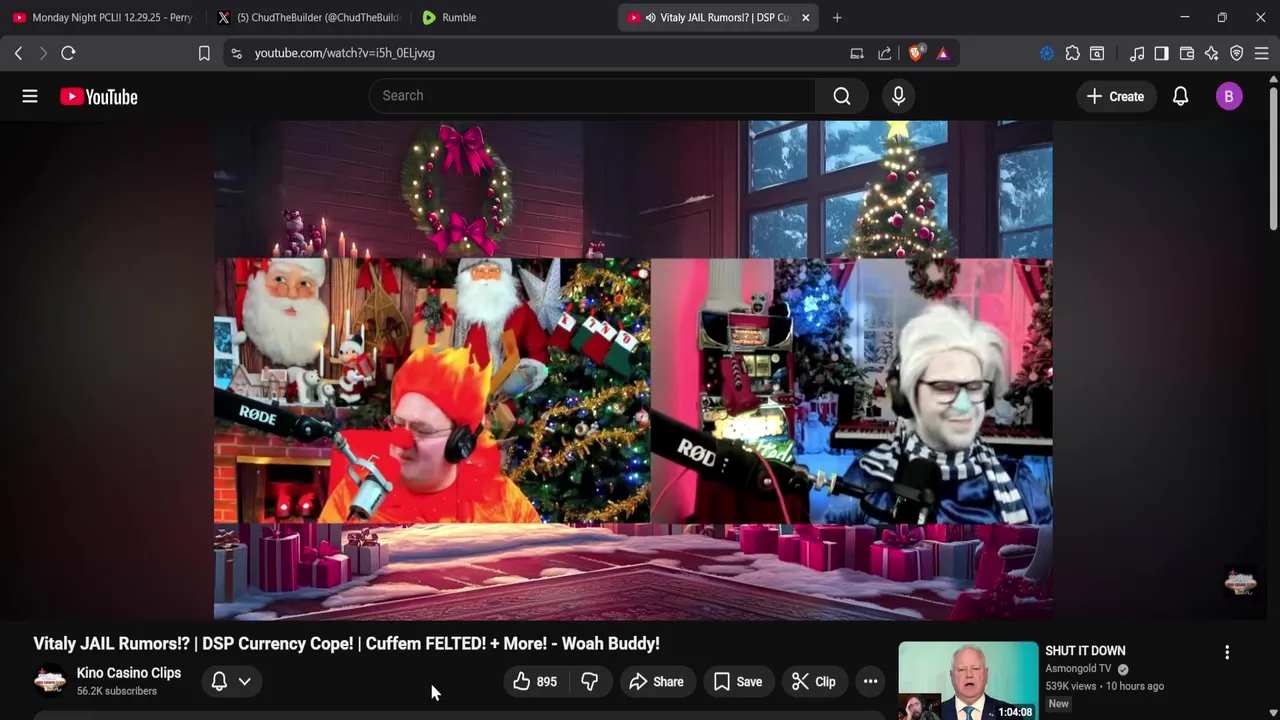Open the media control music note

[1137, 53]
